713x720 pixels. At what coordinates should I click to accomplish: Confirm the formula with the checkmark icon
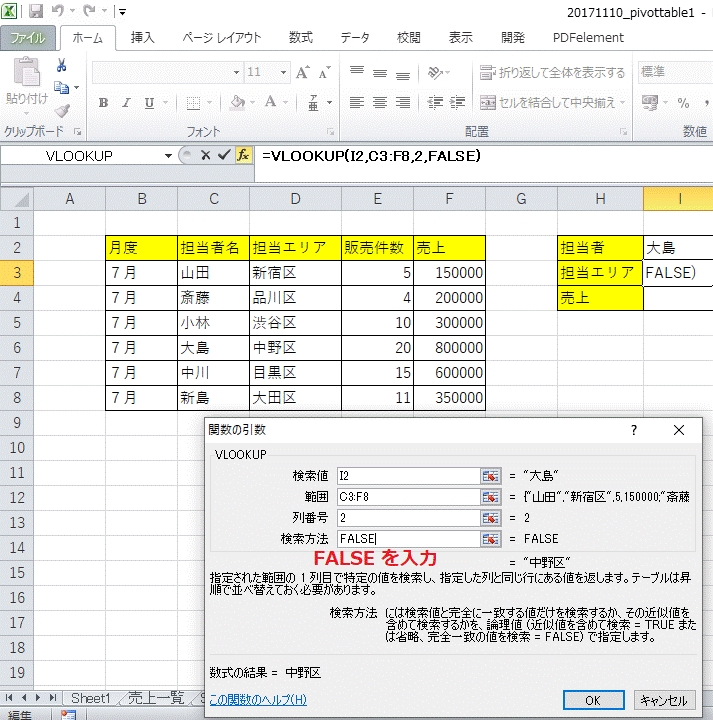[x=223, y=155]
